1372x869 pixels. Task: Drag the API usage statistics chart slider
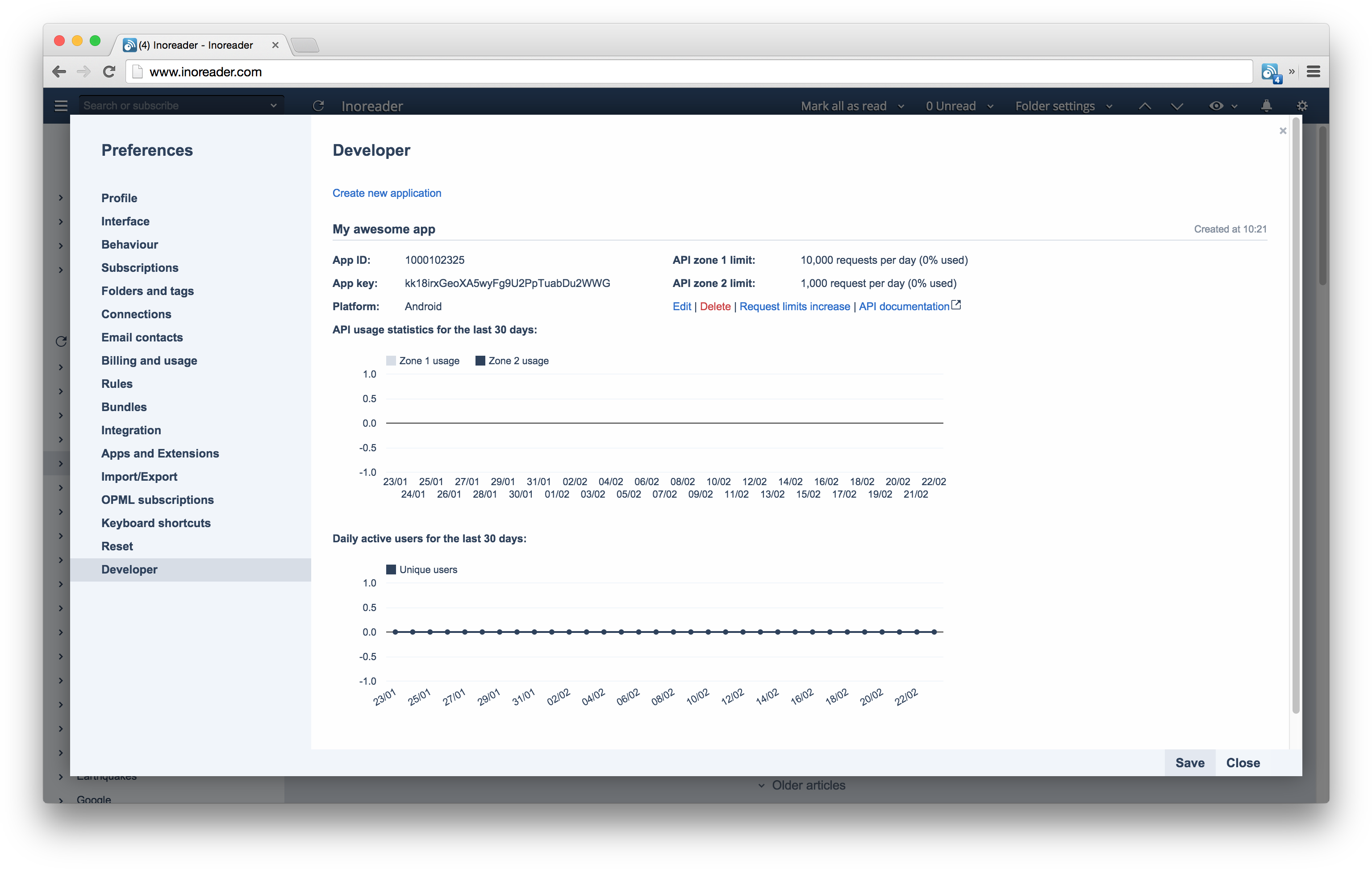tap(664, 422)
